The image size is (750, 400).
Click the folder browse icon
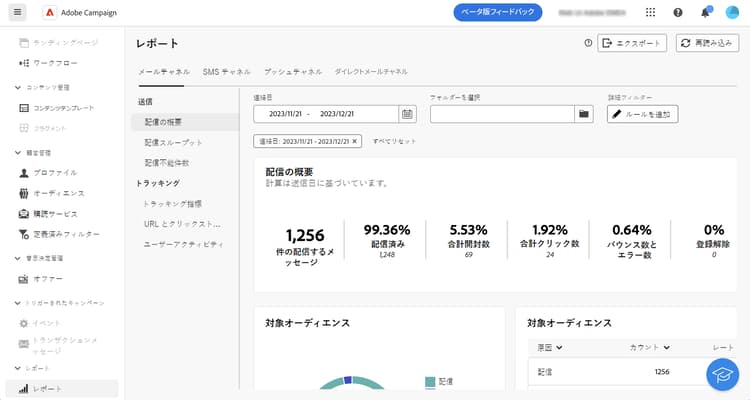[x=584, y=114]
